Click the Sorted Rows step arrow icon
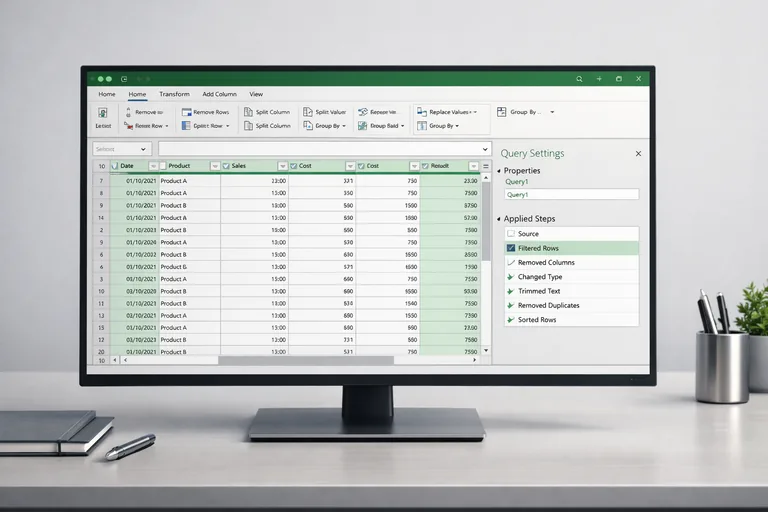The width and height of the screenshot is (768, 512). (510, 319)
